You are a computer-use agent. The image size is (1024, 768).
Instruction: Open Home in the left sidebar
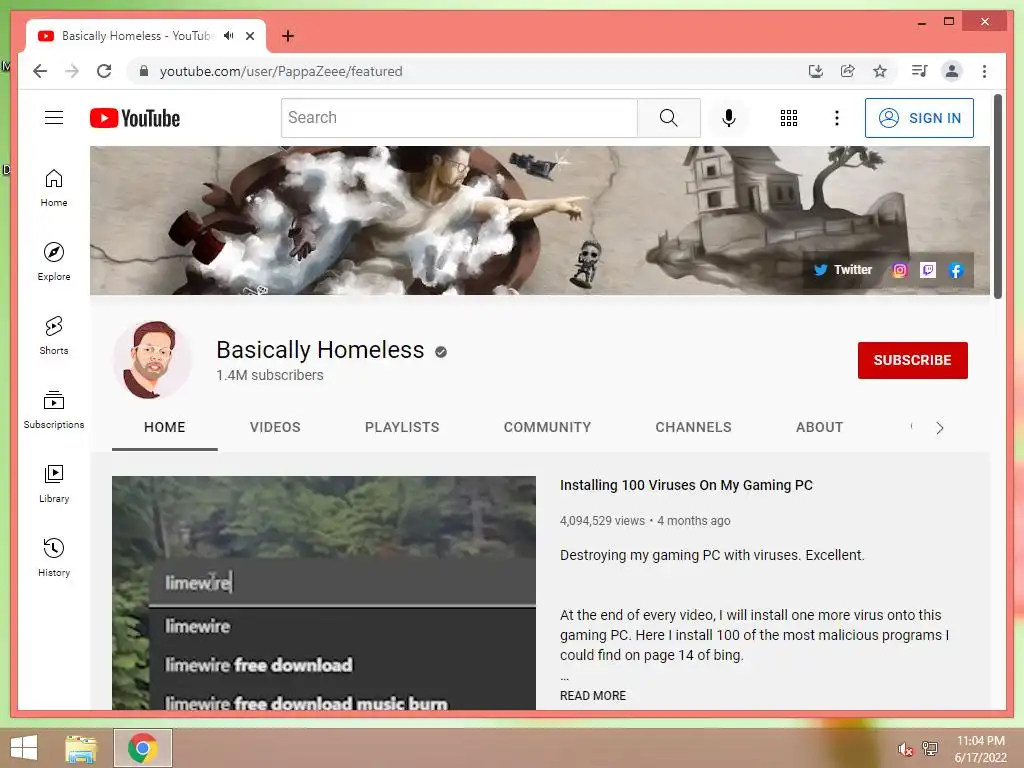pyautogui.click(x=54, y=188)
